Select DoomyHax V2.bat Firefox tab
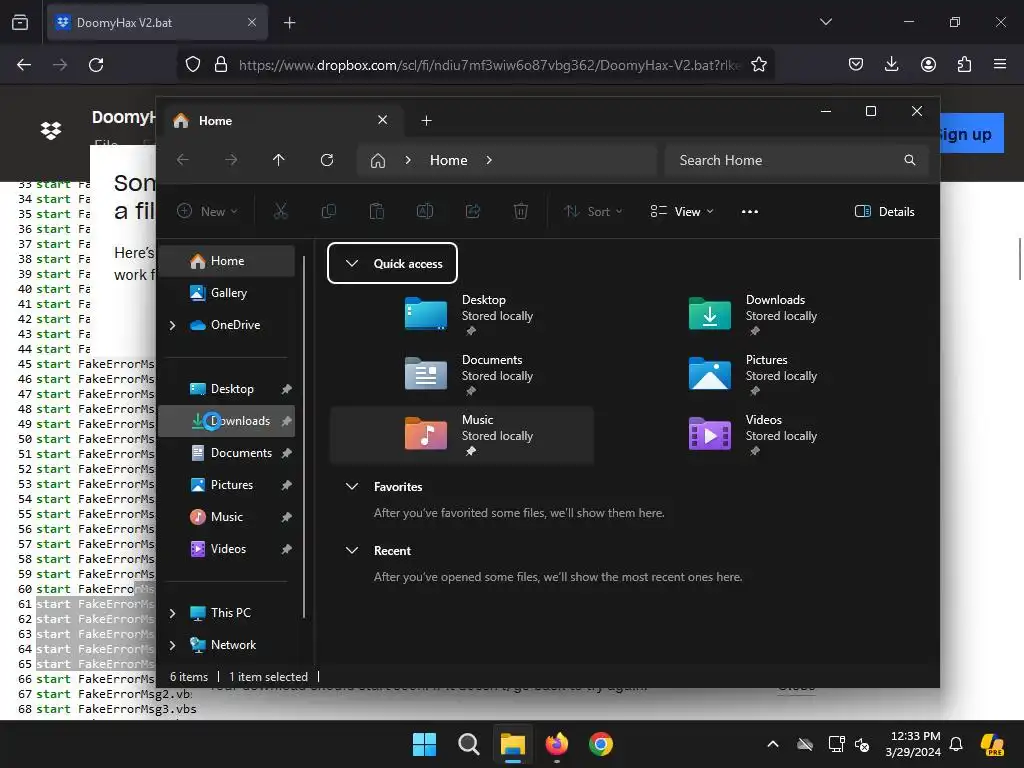 click(x=157, y=23)
